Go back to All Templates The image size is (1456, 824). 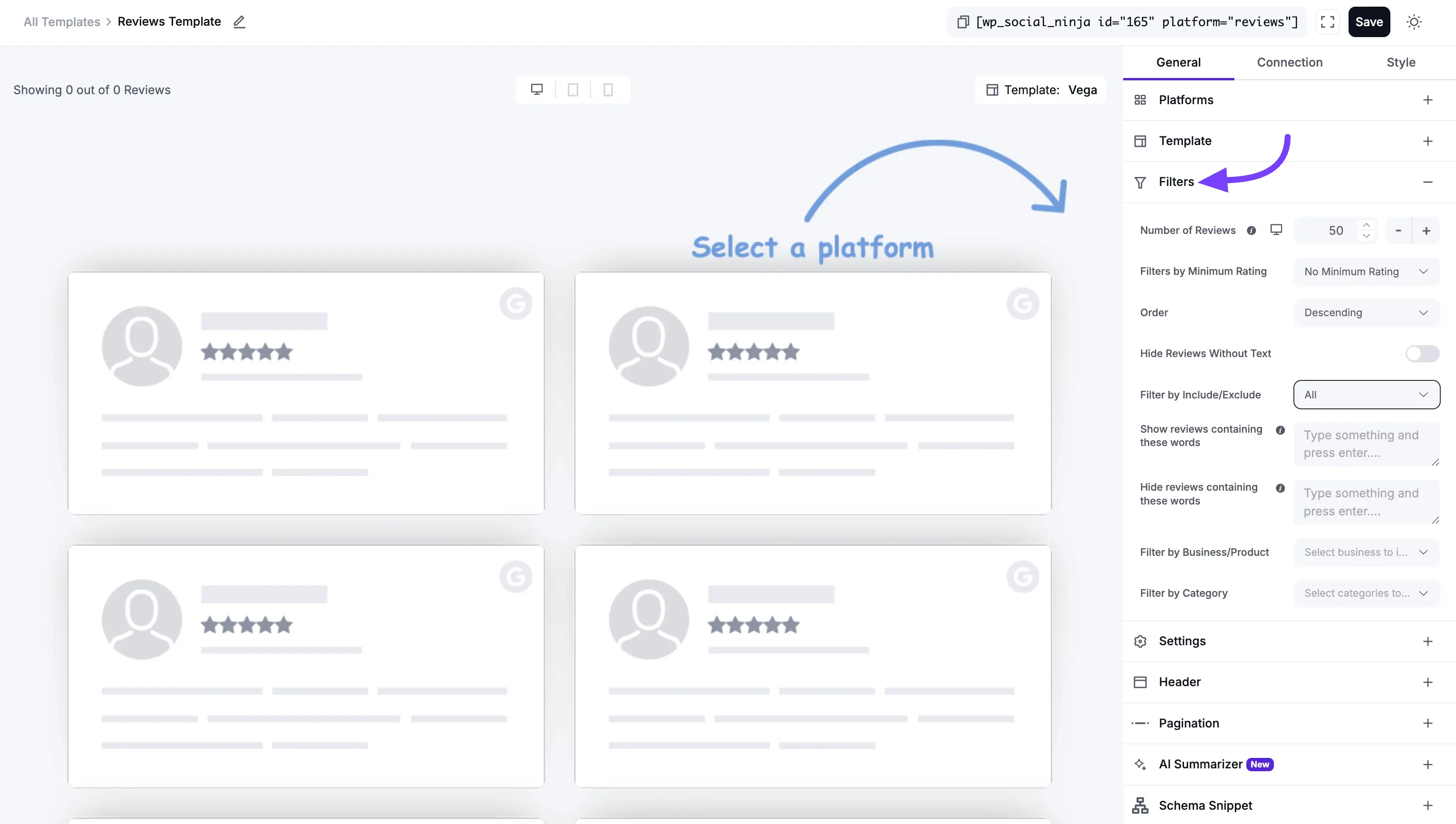tap(61, 21)
